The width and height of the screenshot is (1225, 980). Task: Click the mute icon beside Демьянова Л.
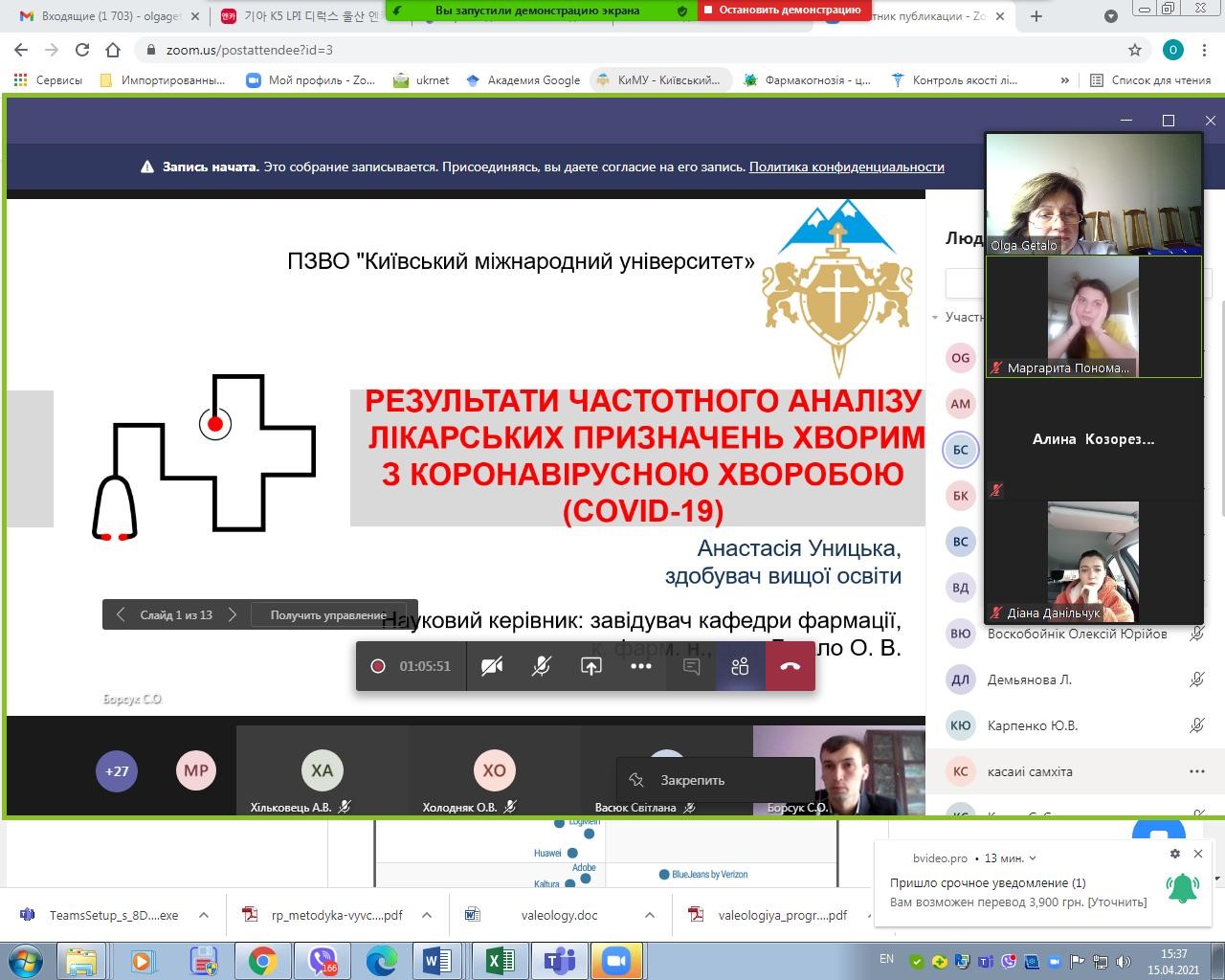1197,679
